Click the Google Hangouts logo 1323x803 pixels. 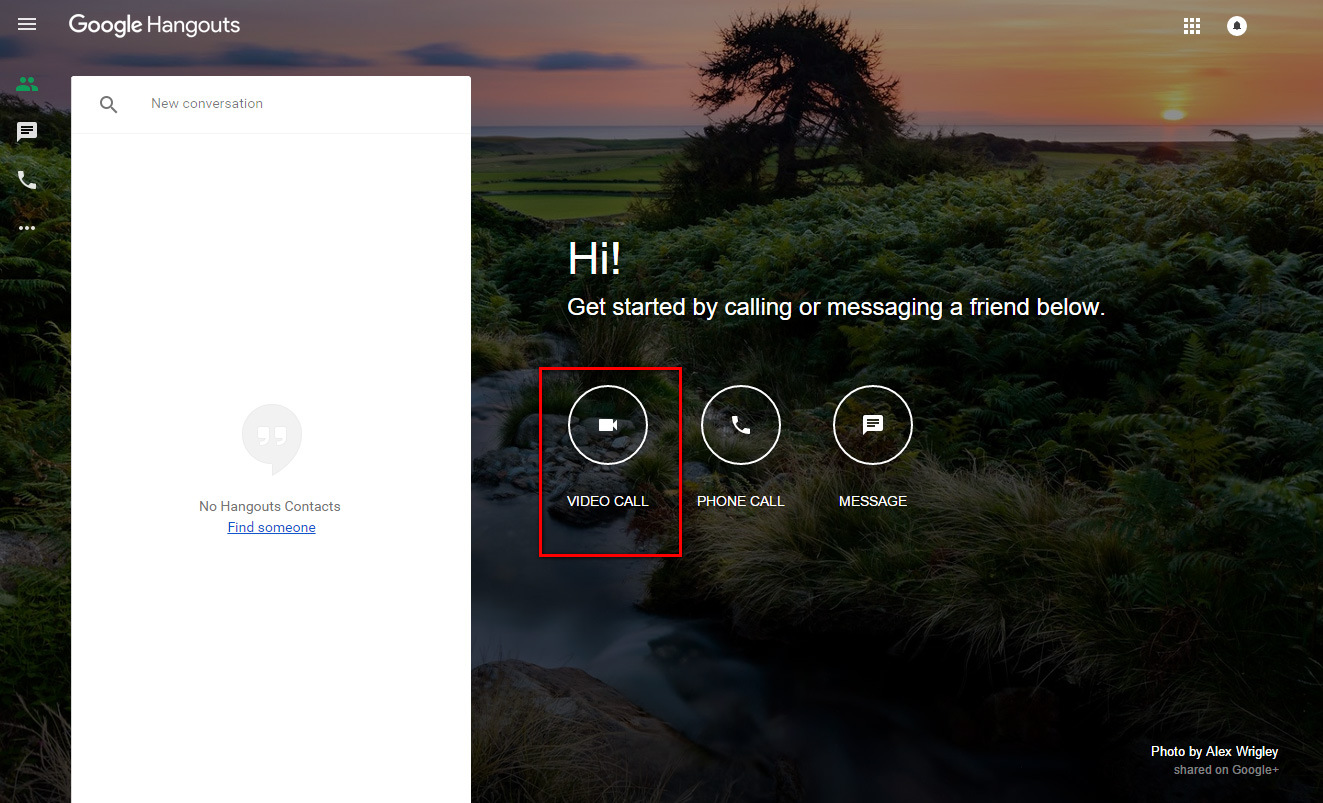tap(154, 24)
